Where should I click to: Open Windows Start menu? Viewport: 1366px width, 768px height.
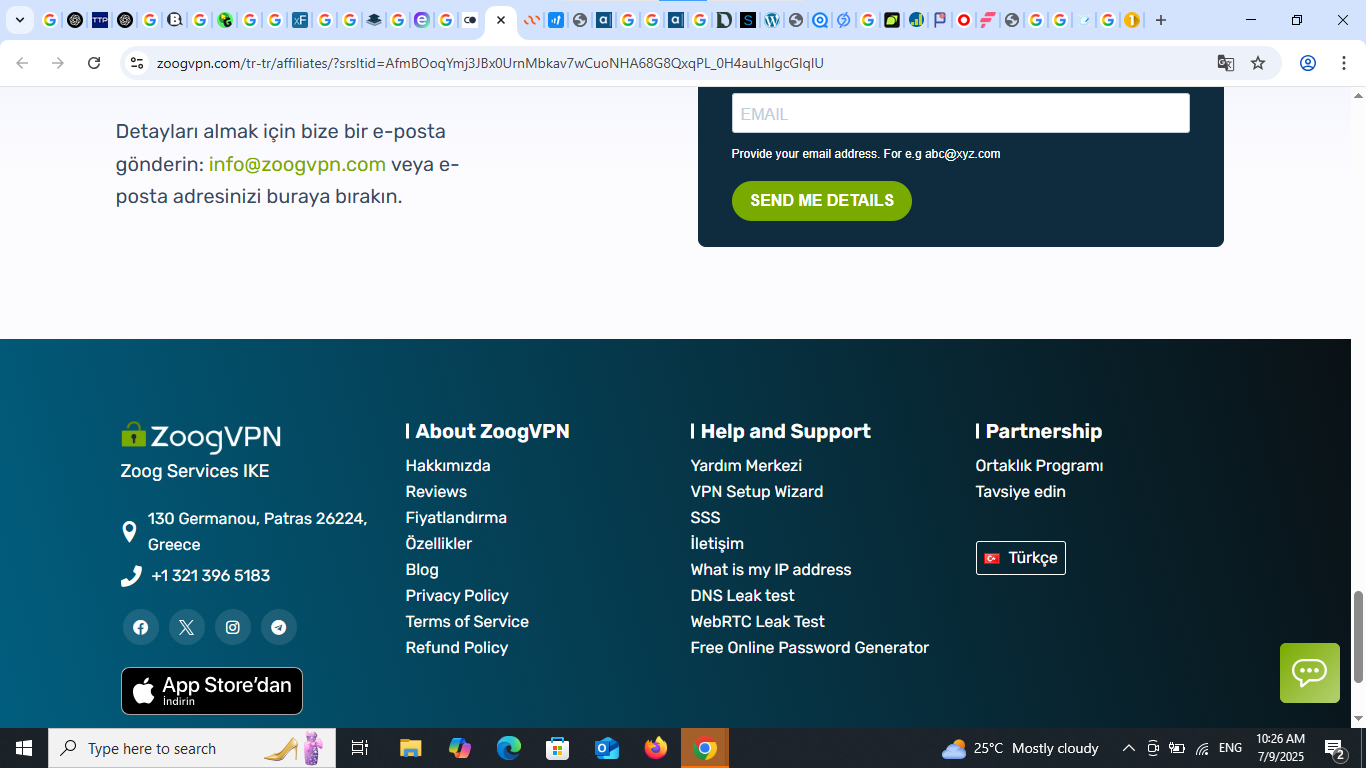23,748
